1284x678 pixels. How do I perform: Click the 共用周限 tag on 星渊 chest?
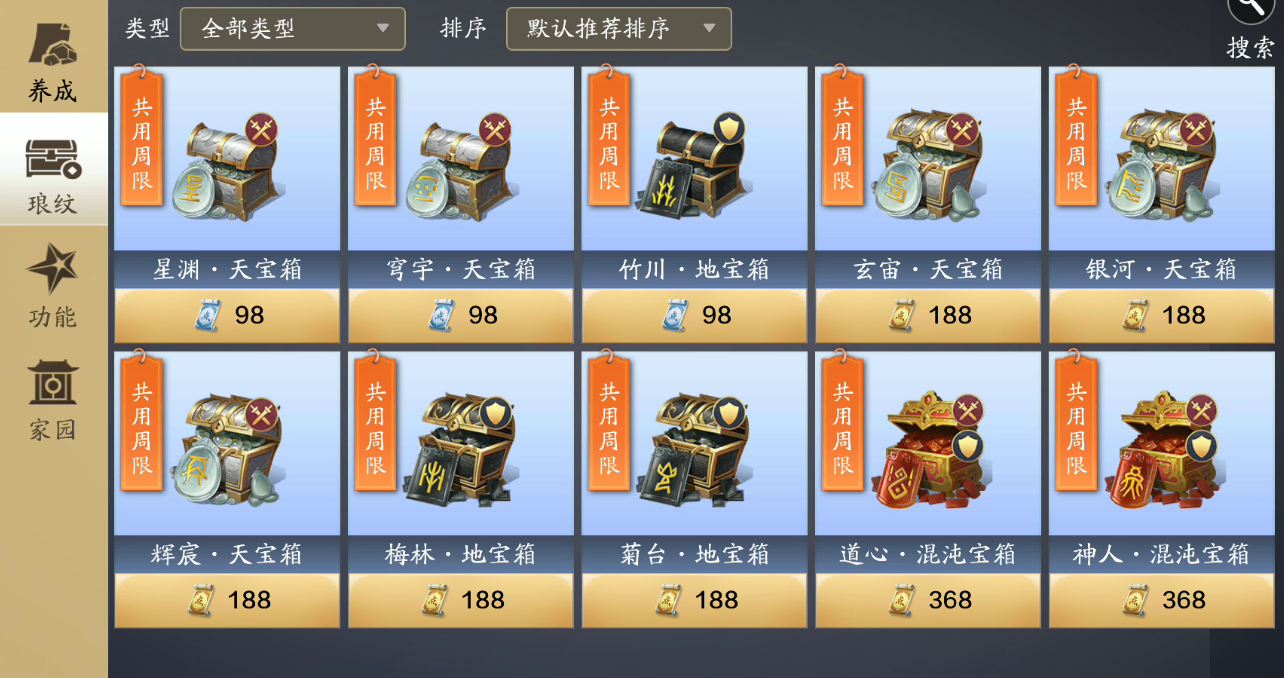pyautogui.click(x=142, y=132)
